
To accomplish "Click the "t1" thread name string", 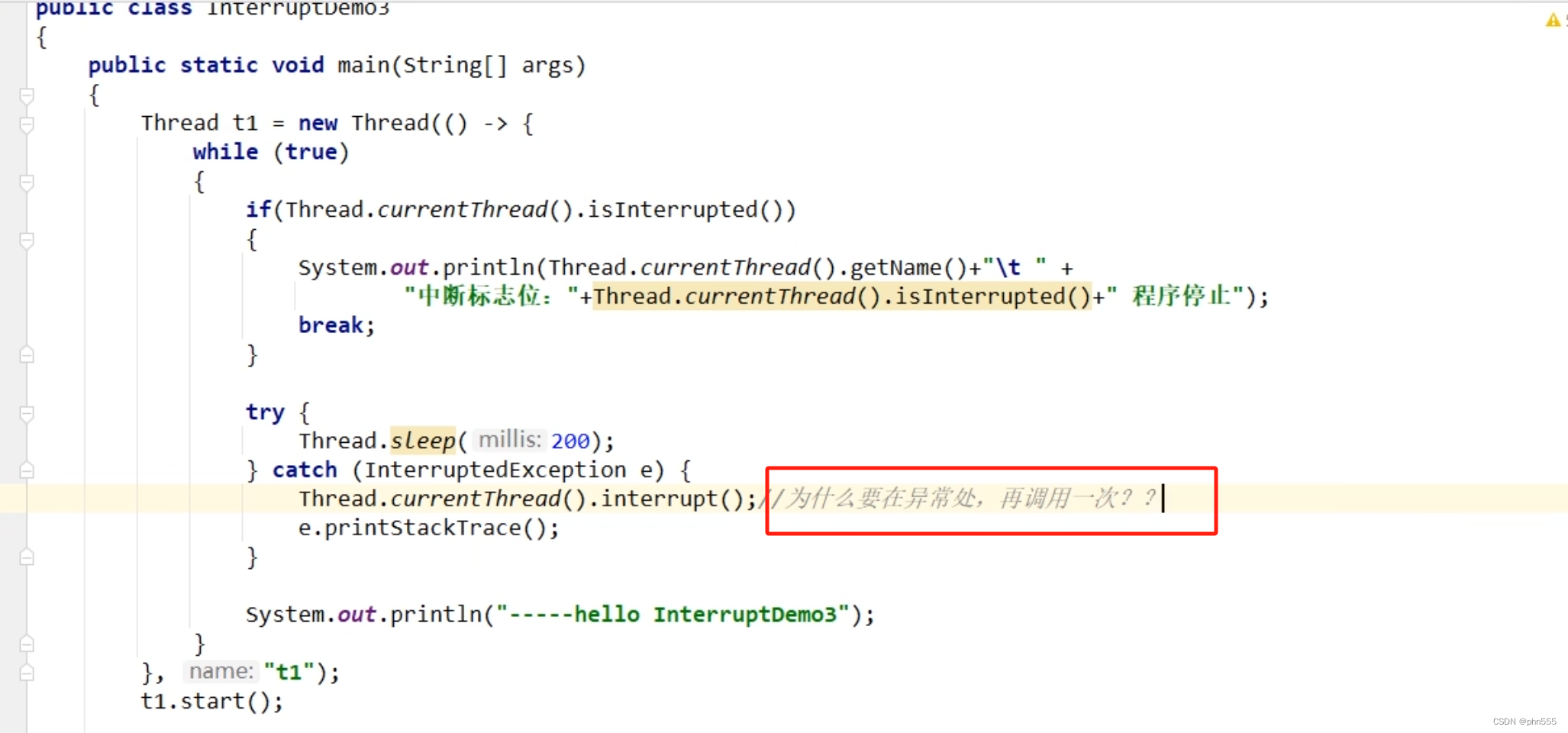I will [289, 673].
